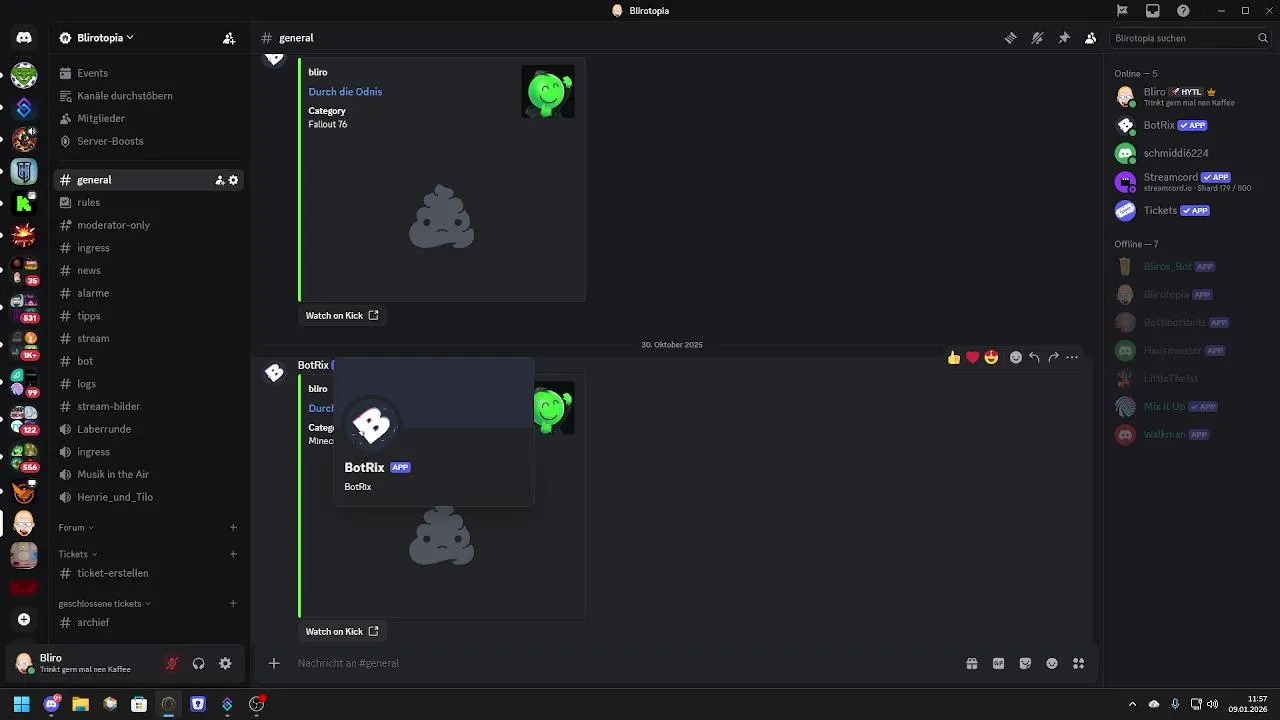Screen dimensions: 1280x720
Task: Open the help question mark icon
Action: [x=1184, y=10]
